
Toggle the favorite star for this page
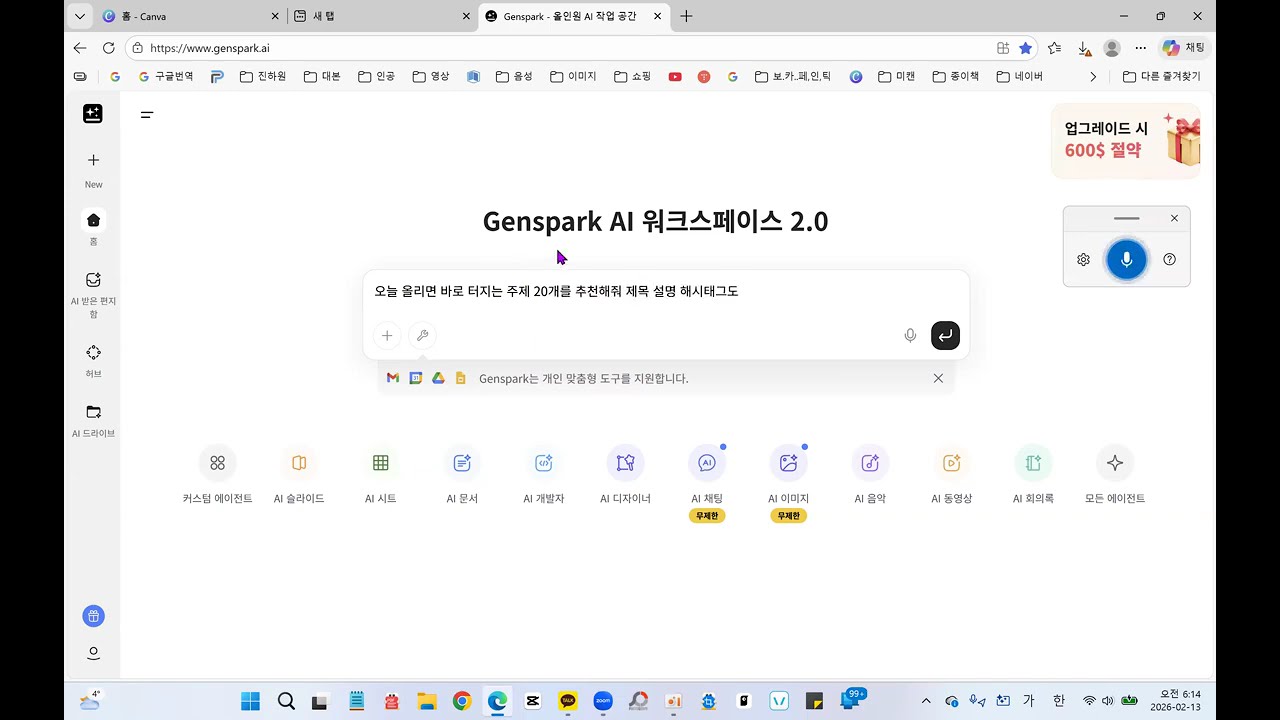1025,48
